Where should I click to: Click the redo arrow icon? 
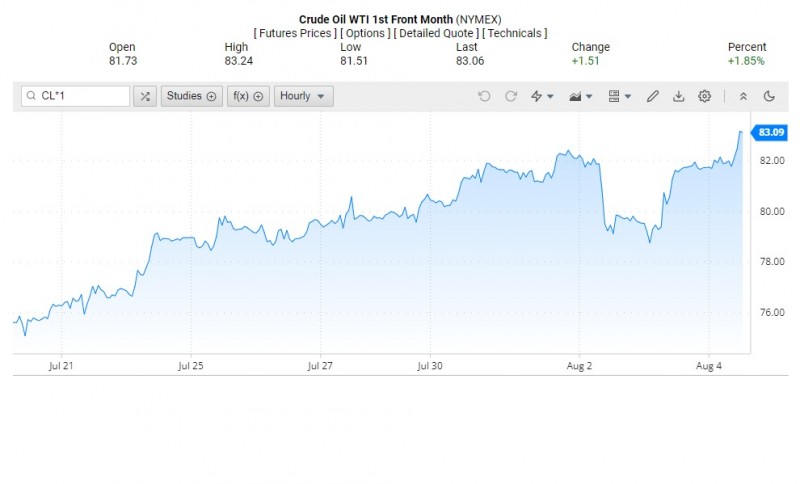click(511, 96)
